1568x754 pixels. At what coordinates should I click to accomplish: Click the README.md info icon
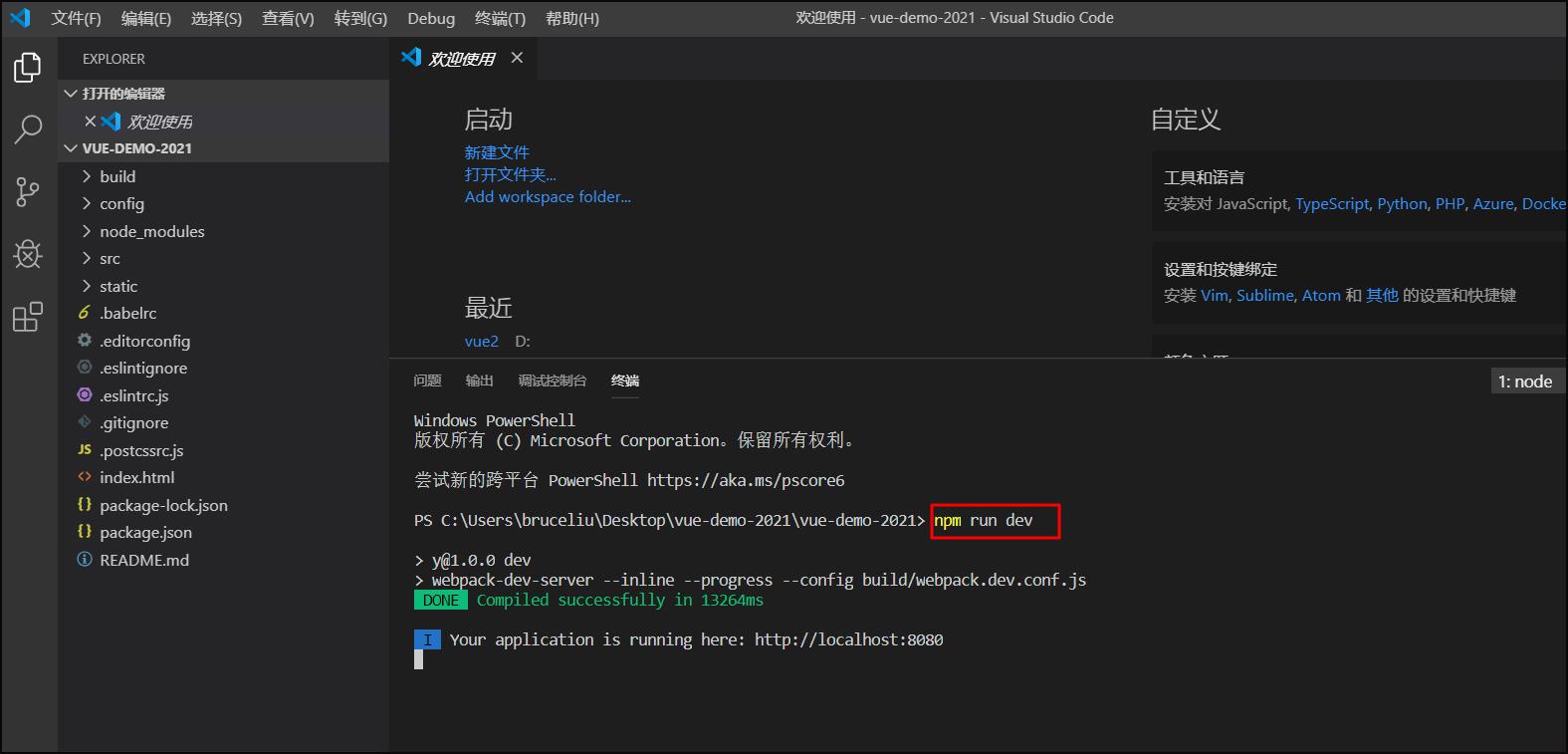coord(85,559)
